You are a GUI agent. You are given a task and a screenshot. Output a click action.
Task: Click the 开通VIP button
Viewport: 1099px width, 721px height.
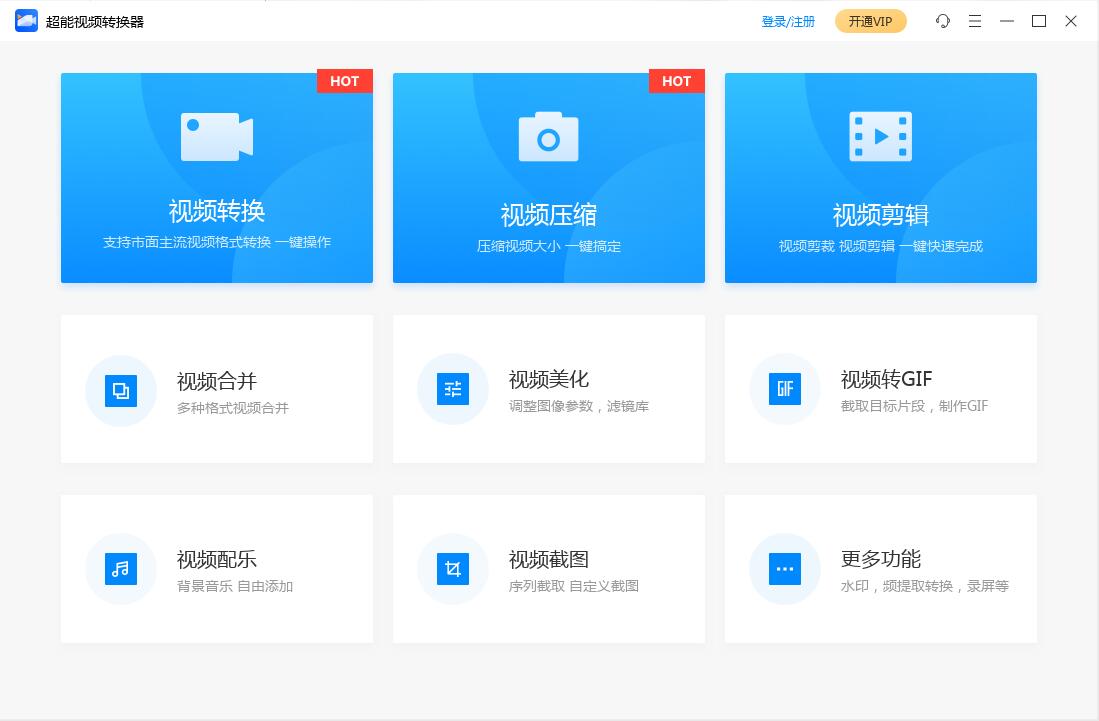(871, 21)
